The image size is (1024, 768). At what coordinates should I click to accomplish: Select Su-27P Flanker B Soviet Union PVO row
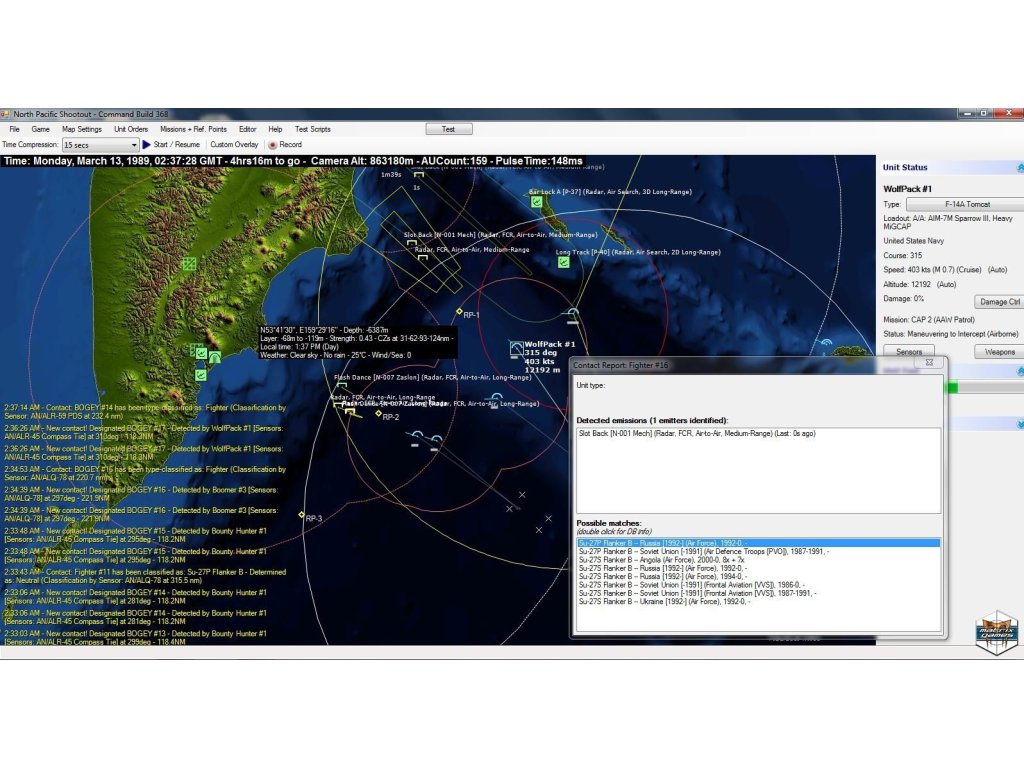click(x=758, y=551)
